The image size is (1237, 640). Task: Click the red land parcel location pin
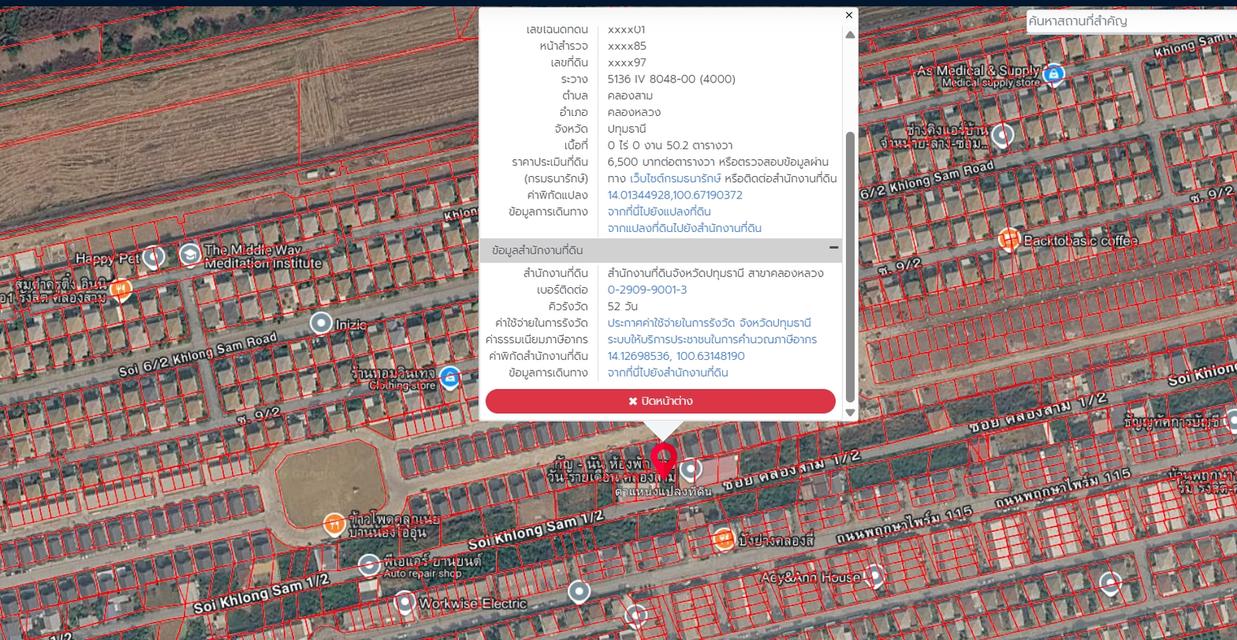click(663, 463)
